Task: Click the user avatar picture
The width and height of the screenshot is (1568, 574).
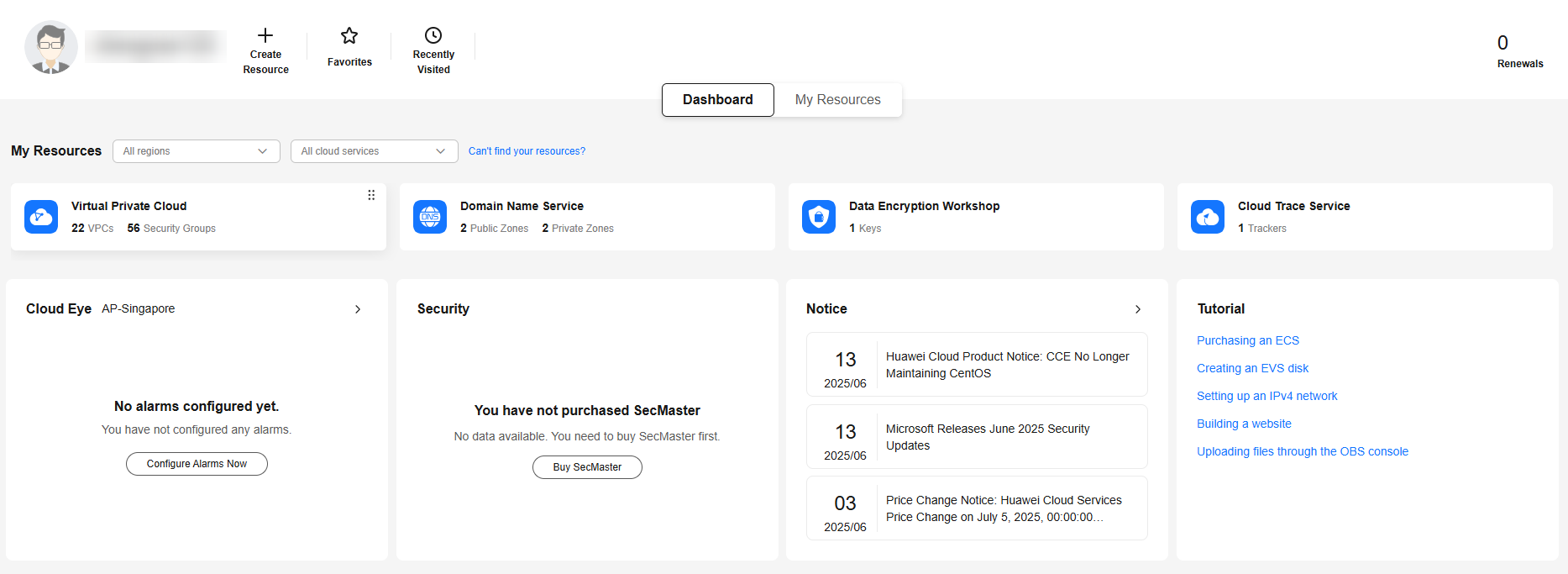Action: tap(51, 47)
